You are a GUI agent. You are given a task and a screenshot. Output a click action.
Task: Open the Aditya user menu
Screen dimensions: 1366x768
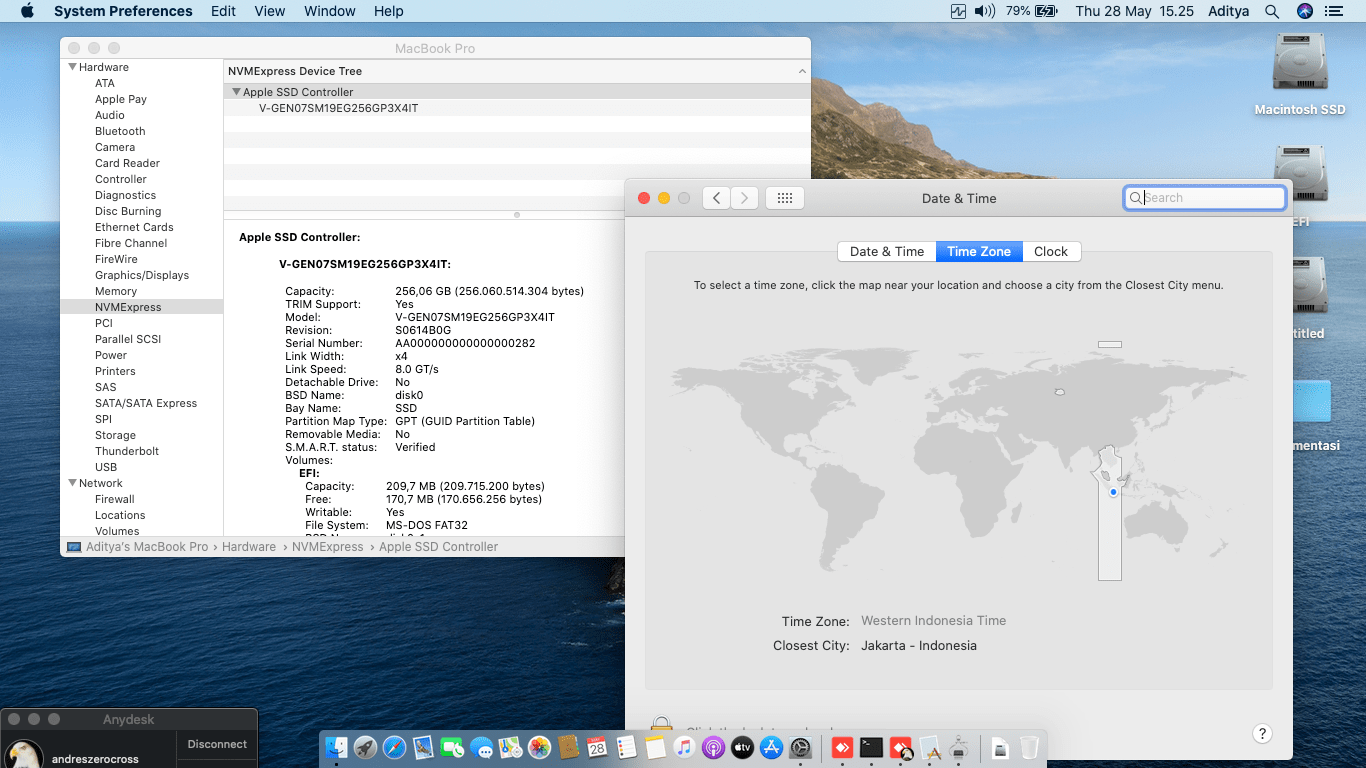tap(1226, 11)
